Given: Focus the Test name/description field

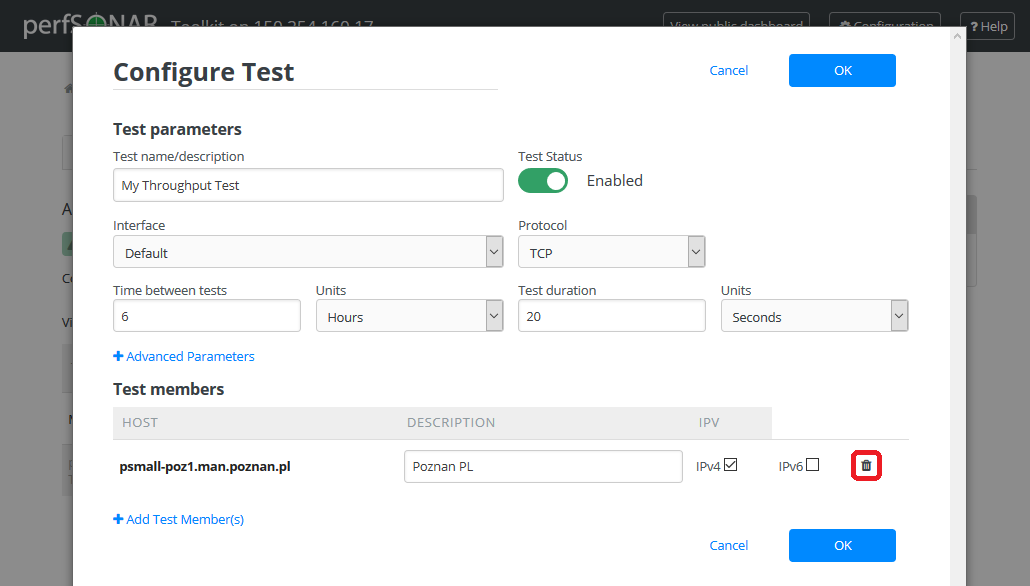Looking at the screenshot, I should pos(308,185).
